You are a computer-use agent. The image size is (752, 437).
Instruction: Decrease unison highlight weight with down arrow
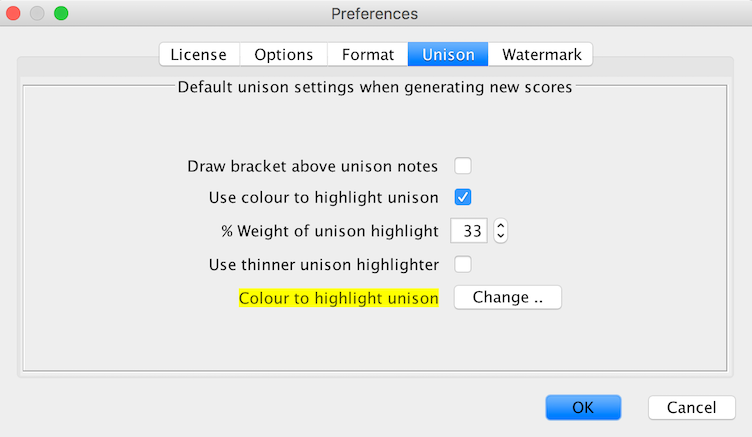coord(501,236)
